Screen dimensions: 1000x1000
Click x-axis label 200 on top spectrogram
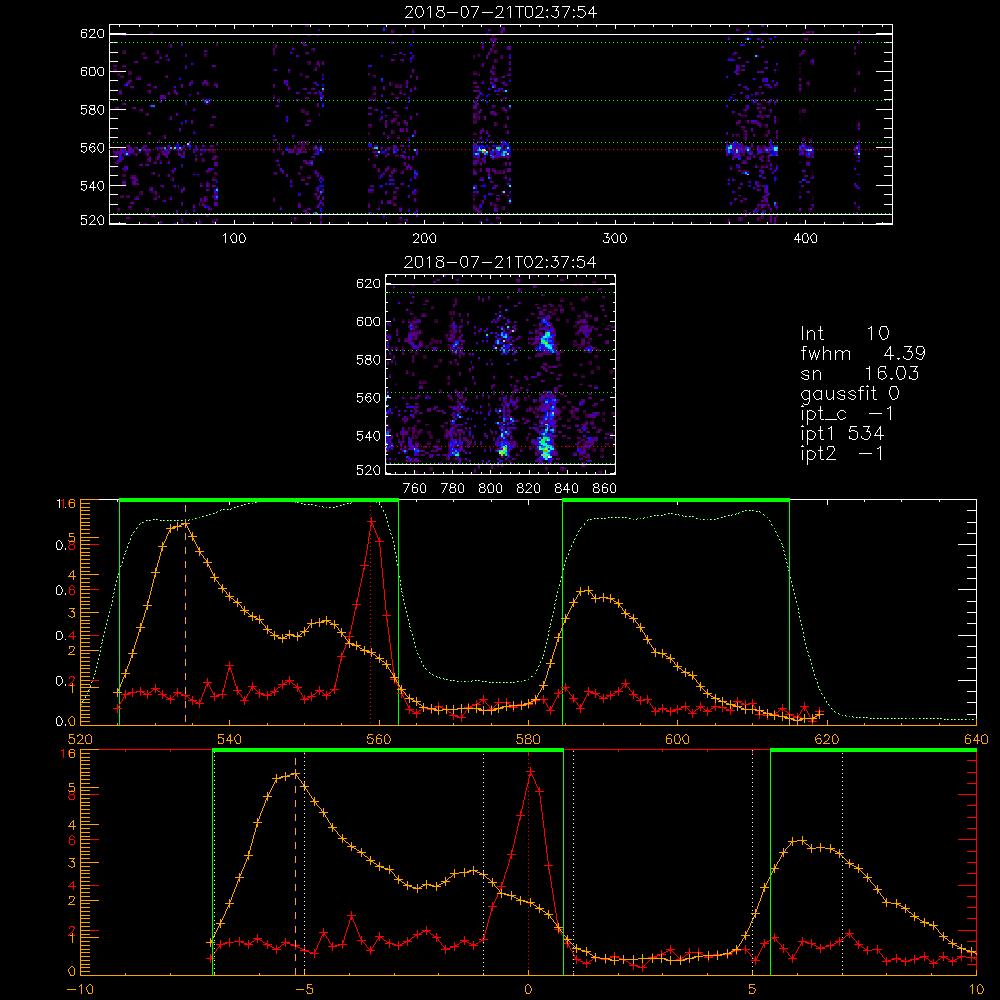tap(424, 239)
